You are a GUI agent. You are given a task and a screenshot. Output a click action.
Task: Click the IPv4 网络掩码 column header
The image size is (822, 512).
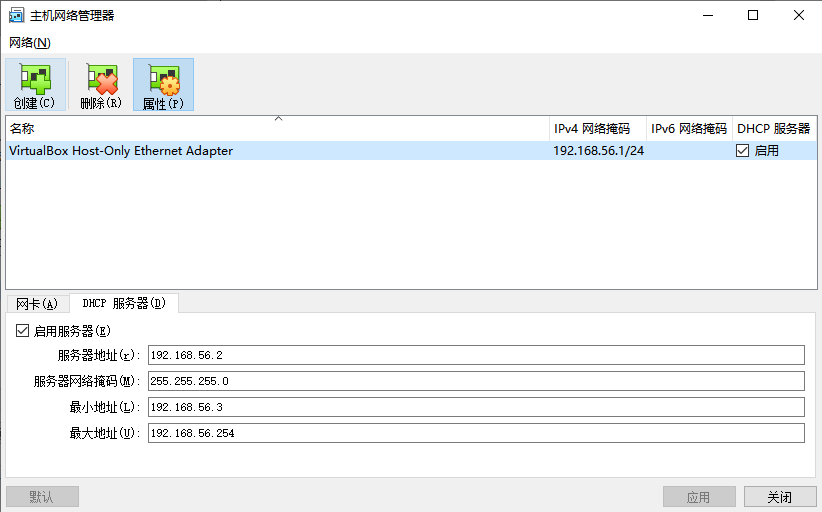click(x=598, y=128)
